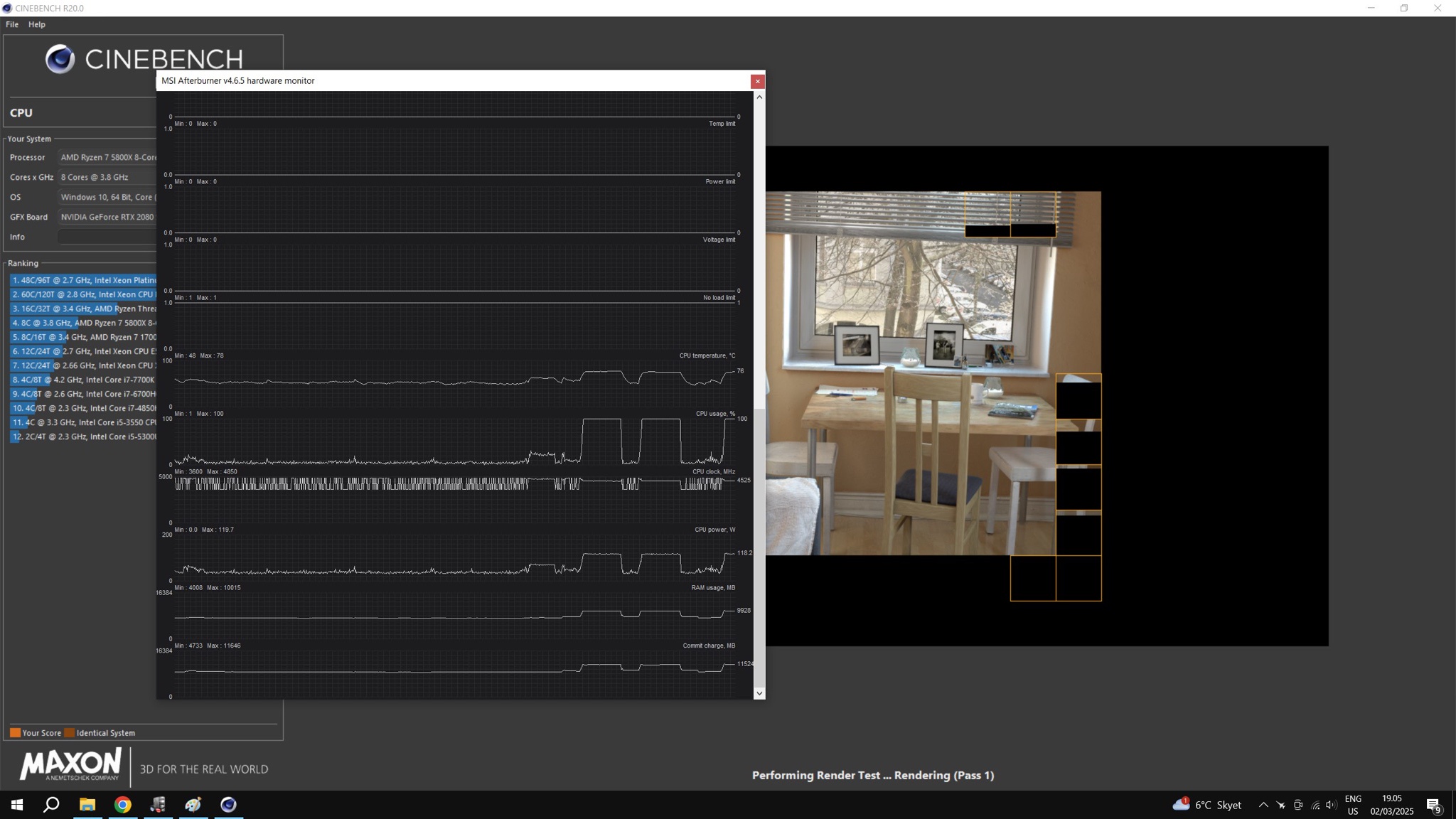The width and height of the screenshot is (1456, 819).
Task: Select ranking row 8, Intel Core i7-7700K
Action: point(83,380)
